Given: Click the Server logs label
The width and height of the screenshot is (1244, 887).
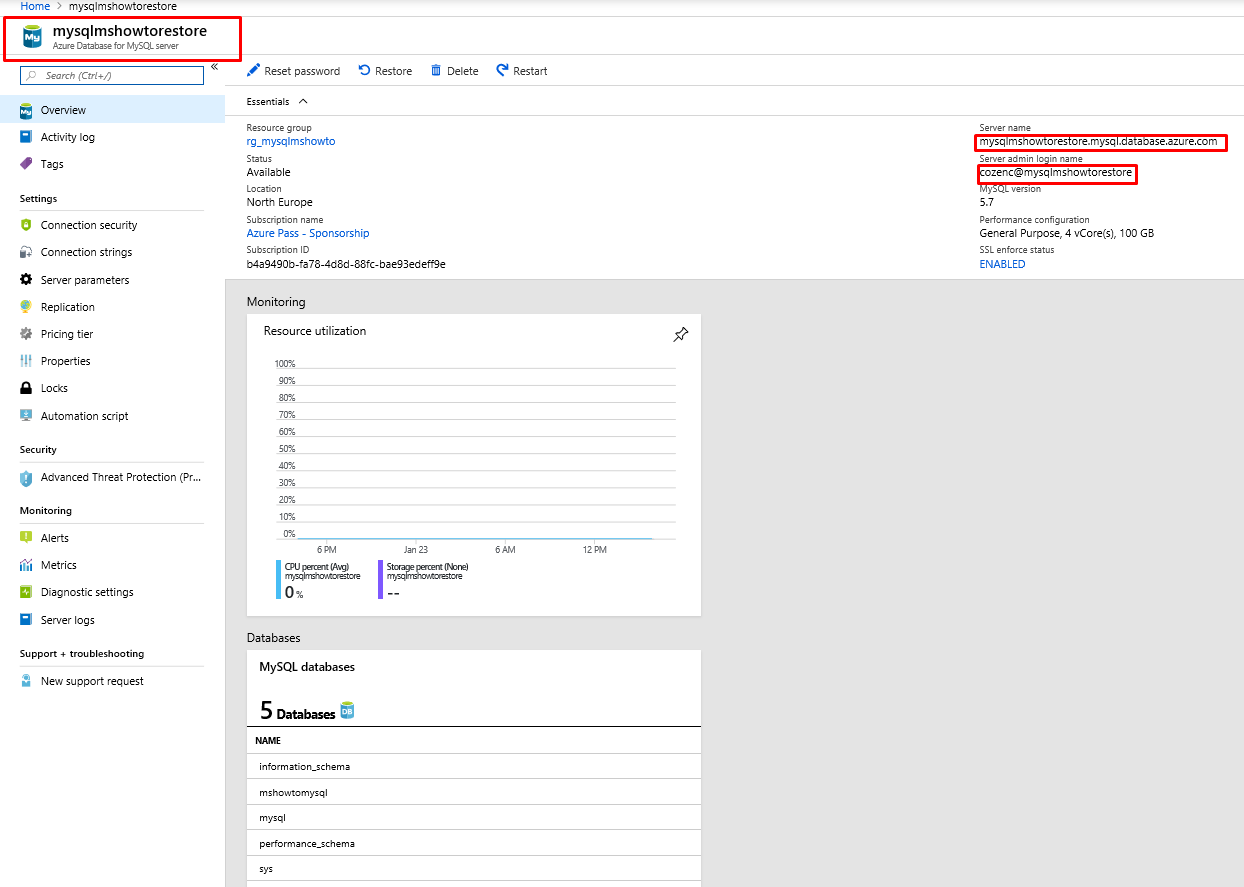Looking at the screenshot, I should tap(68, 620).
